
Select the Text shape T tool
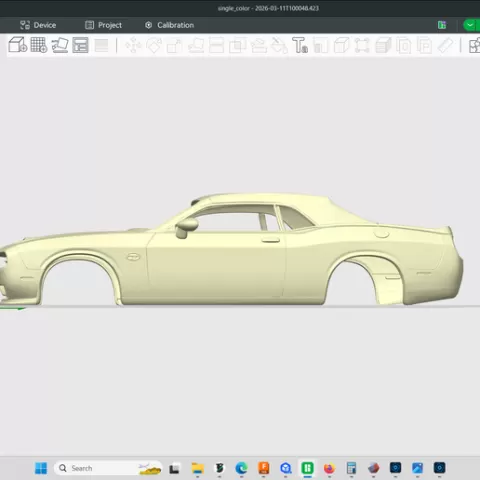[x=300, y=45]
